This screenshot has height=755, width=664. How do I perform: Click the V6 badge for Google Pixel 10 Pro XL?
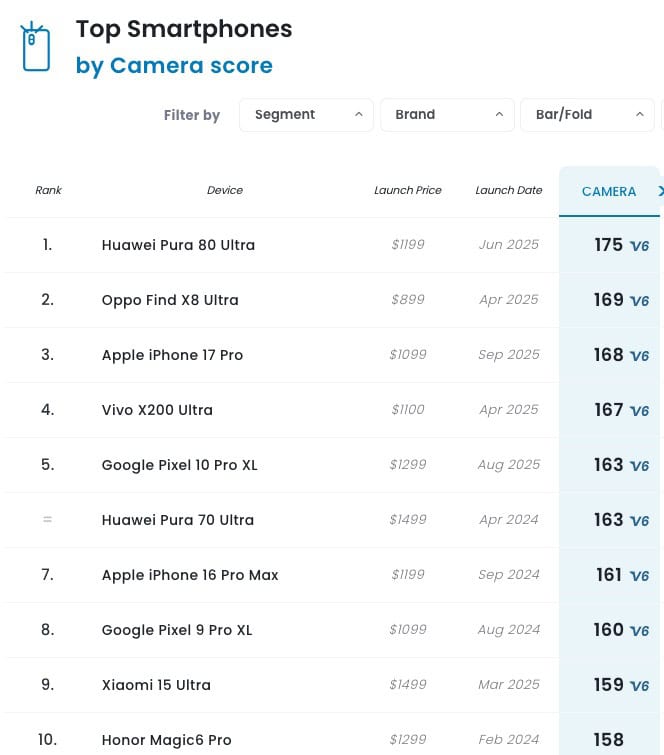pyautogui.click(x=640, y=466)
